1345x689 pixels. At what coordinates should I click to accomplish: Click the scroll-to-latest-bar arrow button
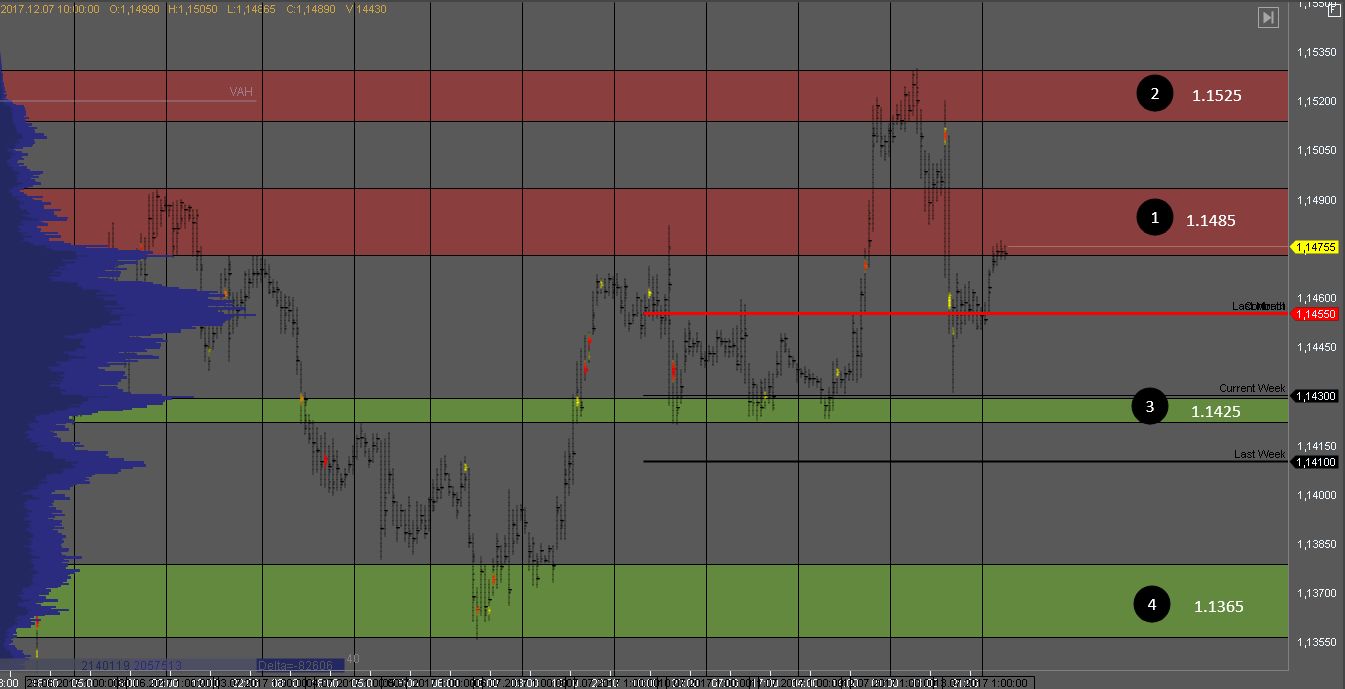tap(1268, 17)
